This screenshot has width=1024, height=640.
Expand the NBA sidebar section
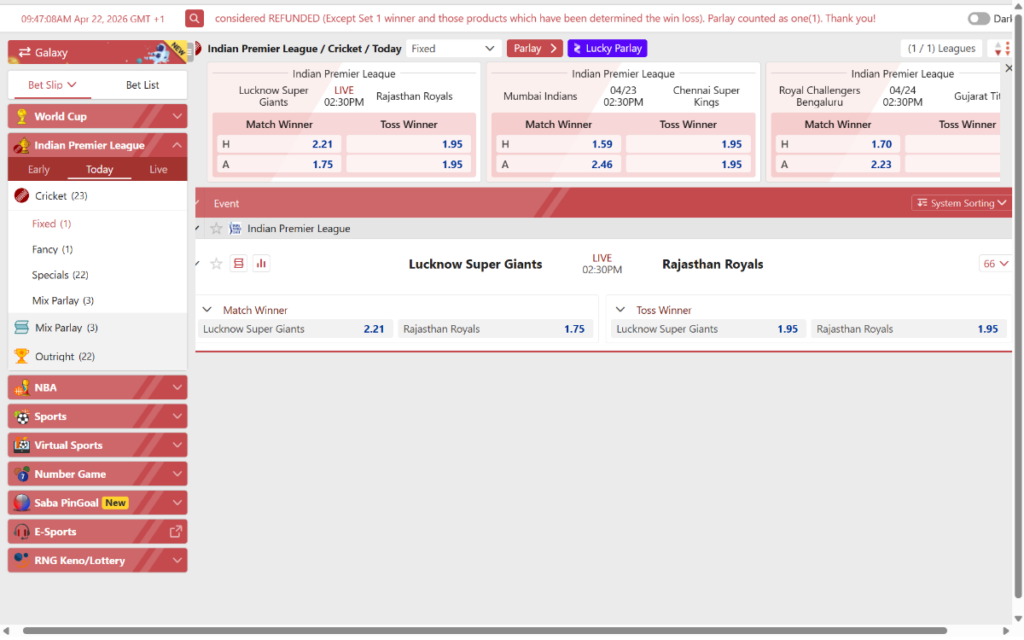coord(97,388)
